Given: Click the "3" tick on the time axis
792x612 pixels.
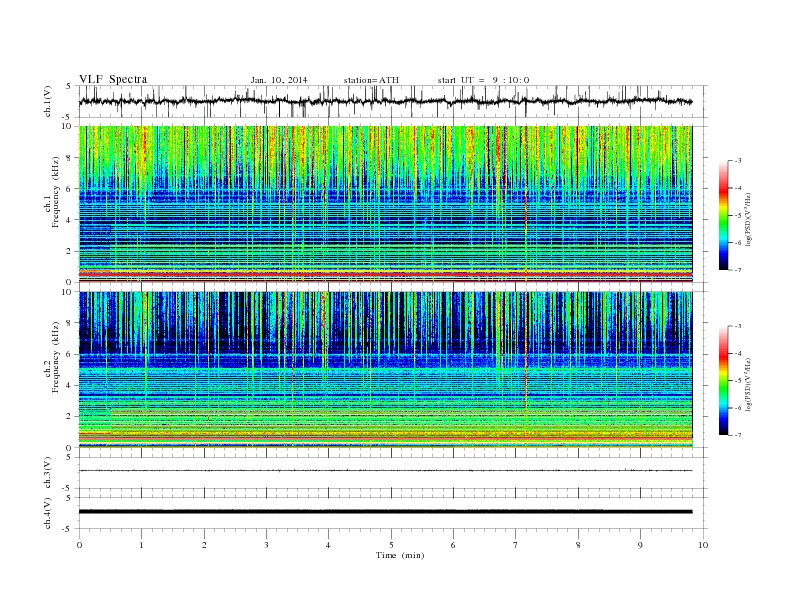Looking at the screenshot, I should point(266,545).
